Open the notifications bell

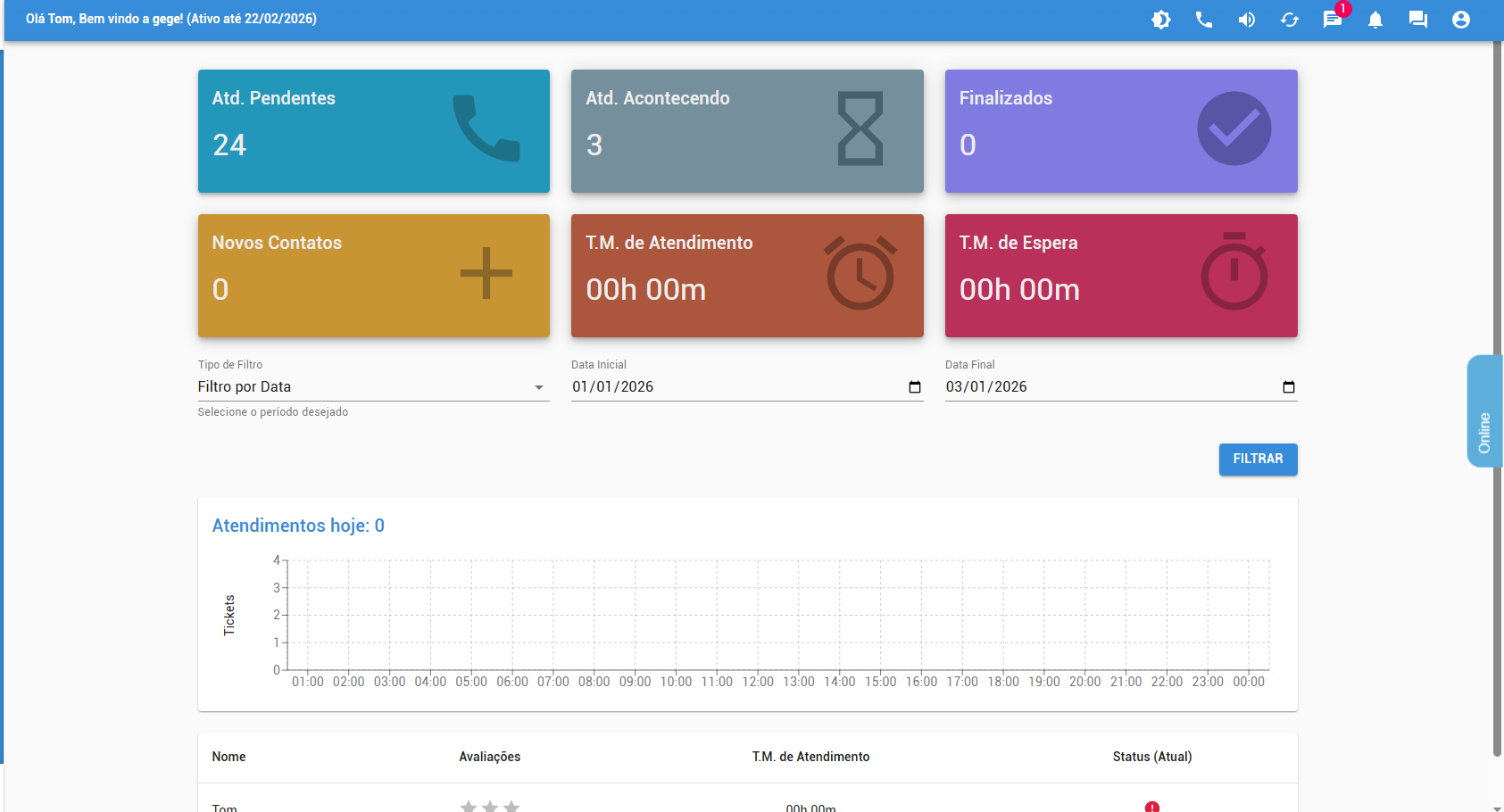pos(1375,20)
